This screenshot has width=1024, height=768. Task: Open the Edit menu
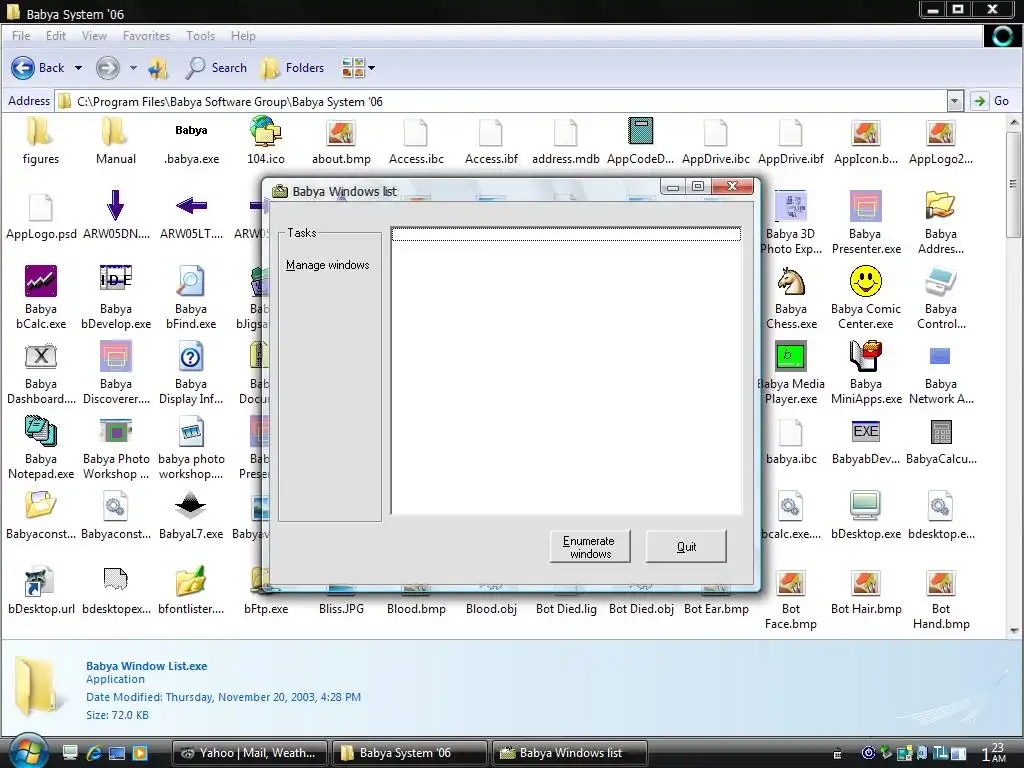56,36
